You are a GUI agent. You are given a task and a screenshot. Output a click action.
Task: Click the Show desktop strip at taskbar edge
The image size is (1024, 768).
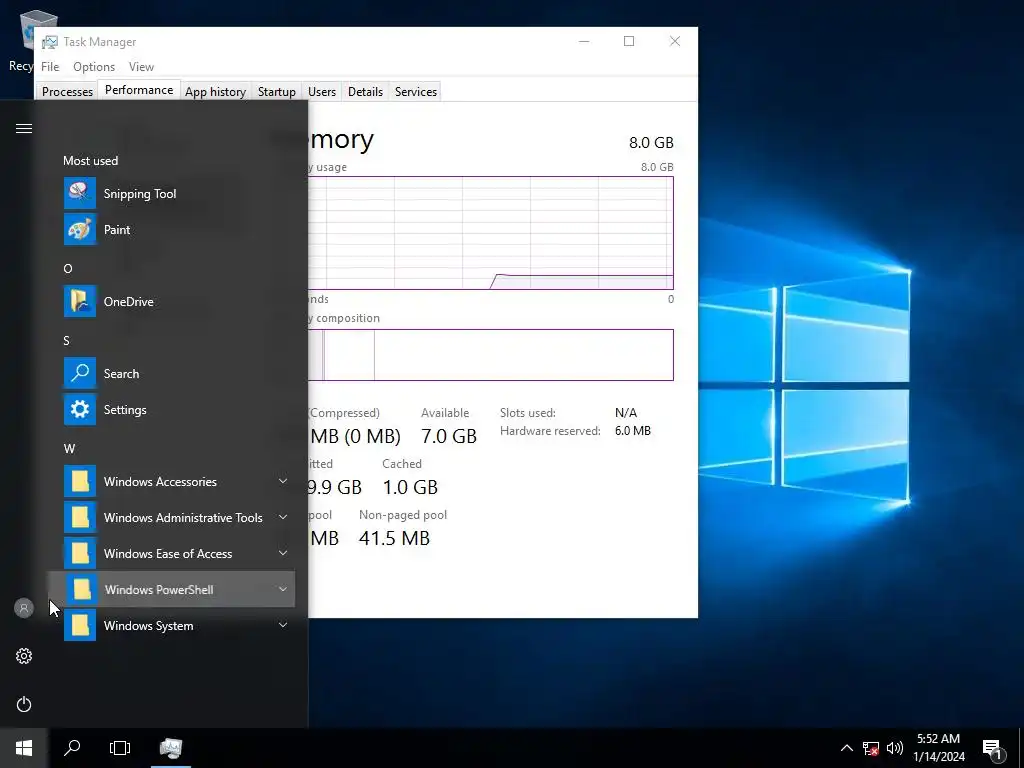click(1021, 748)
